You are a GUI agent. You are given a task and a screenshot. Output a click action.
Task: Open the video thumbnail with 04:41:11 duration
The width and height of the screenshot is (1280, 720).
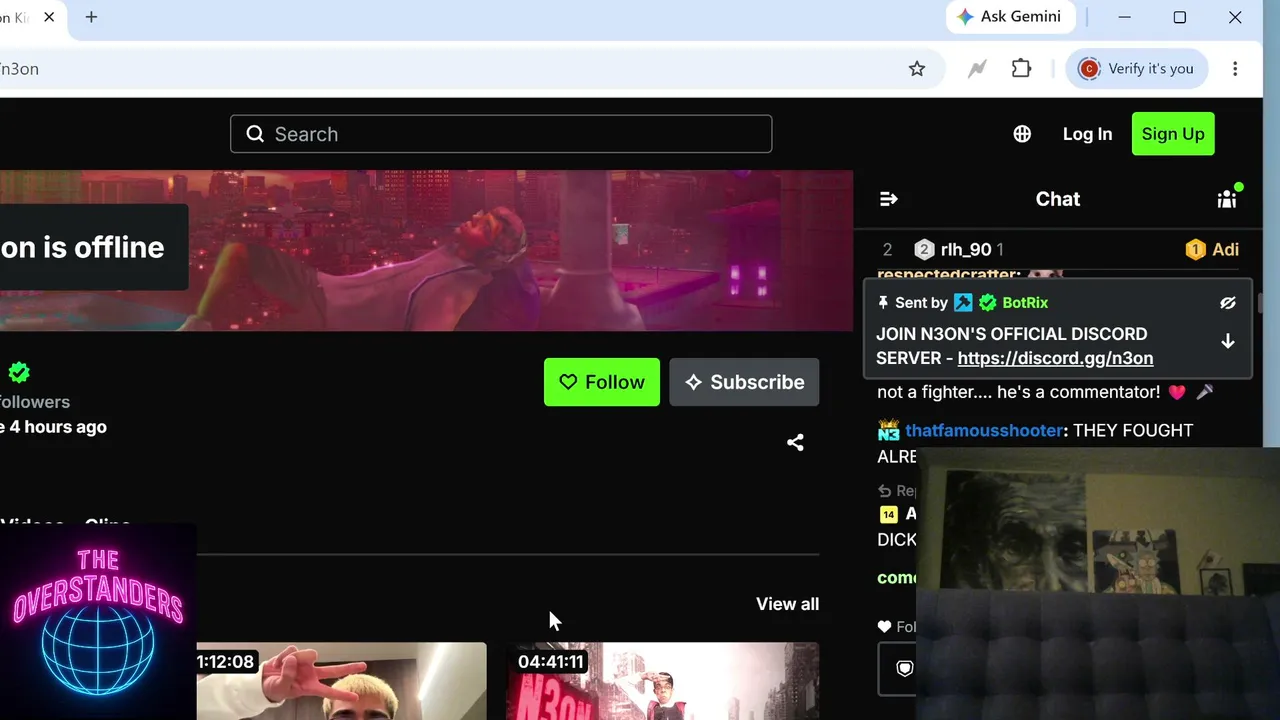[x=662, y=681]
